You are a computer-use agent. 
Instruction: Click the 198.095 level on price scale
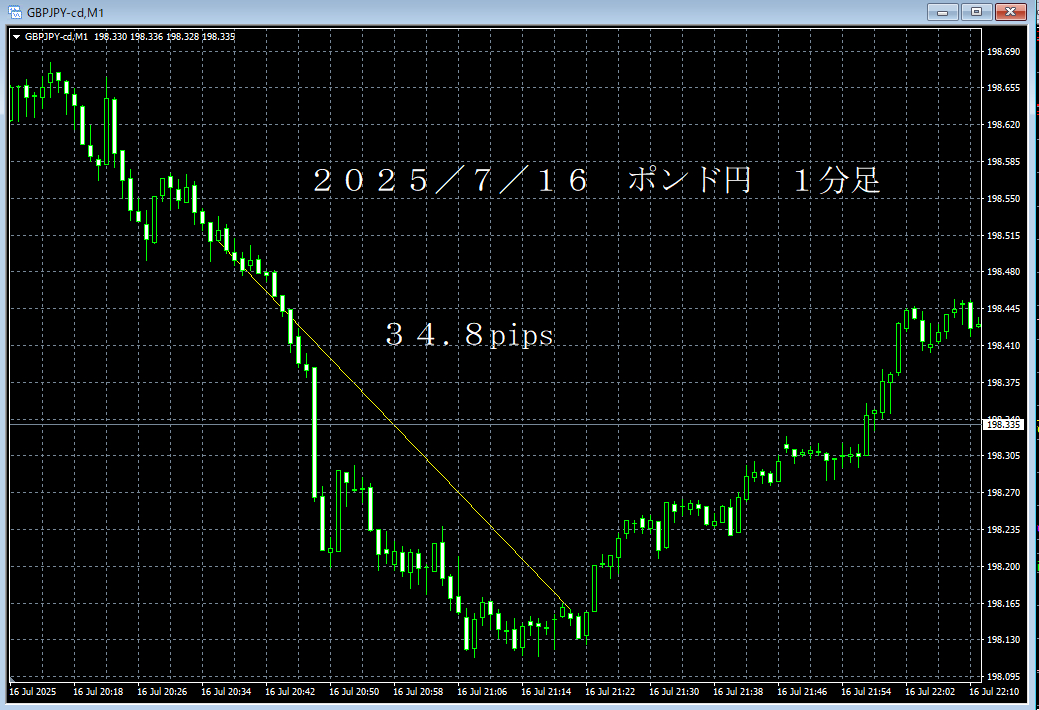point(1002,677)
